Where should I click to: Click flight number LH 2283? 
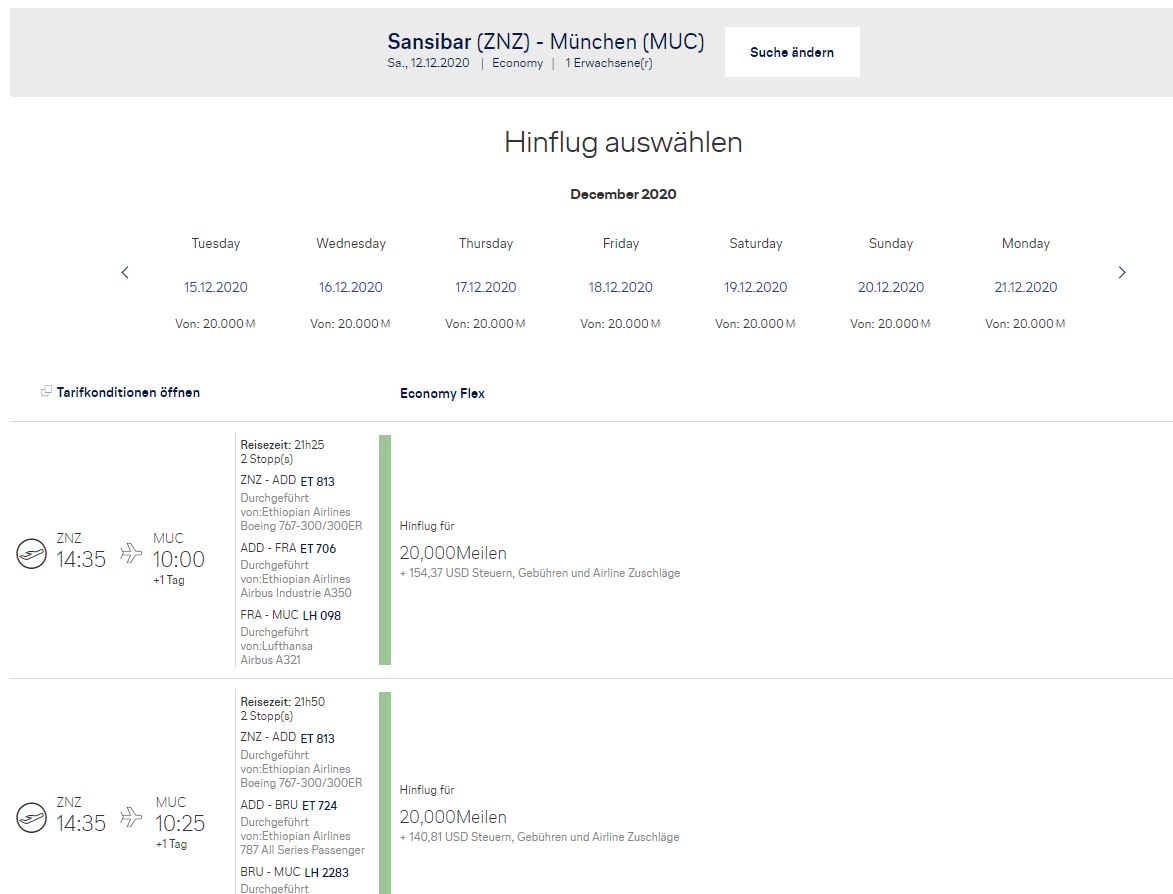tap(326, 872)
